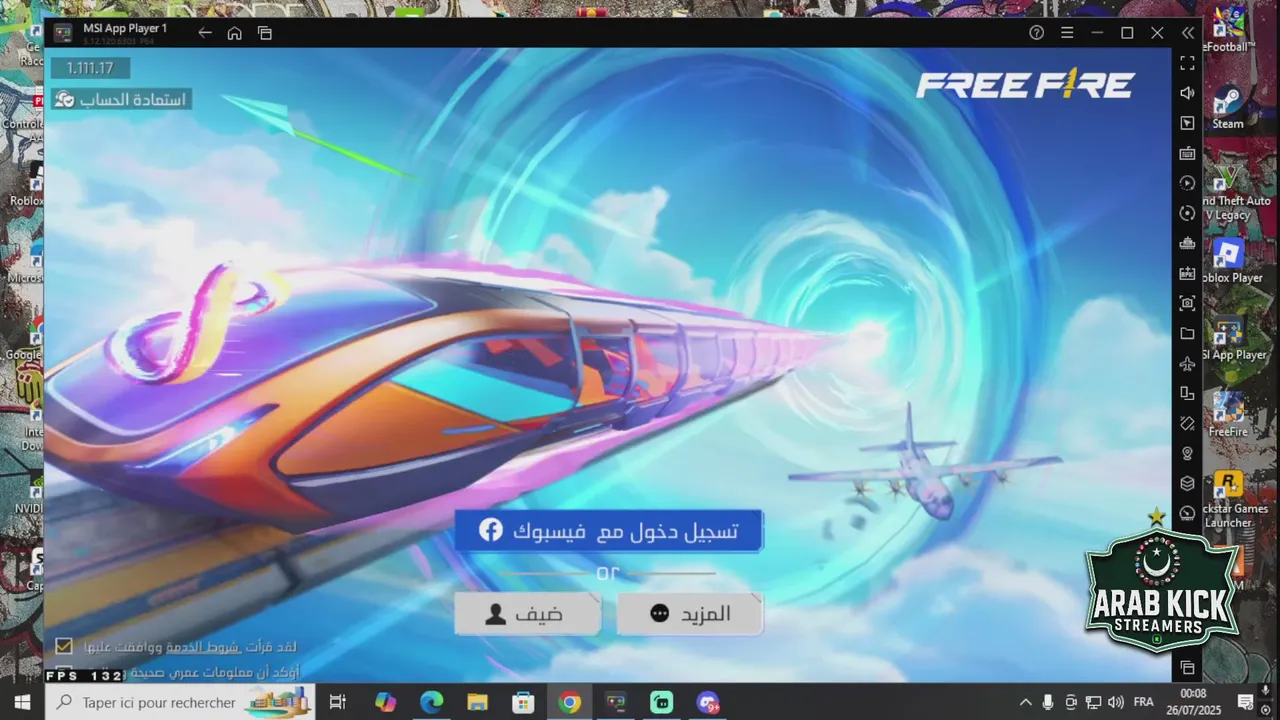This screenshot has height=720, width=1280.
Task: Open game controls keyboard icon
Action: [x=1187, y=153]
